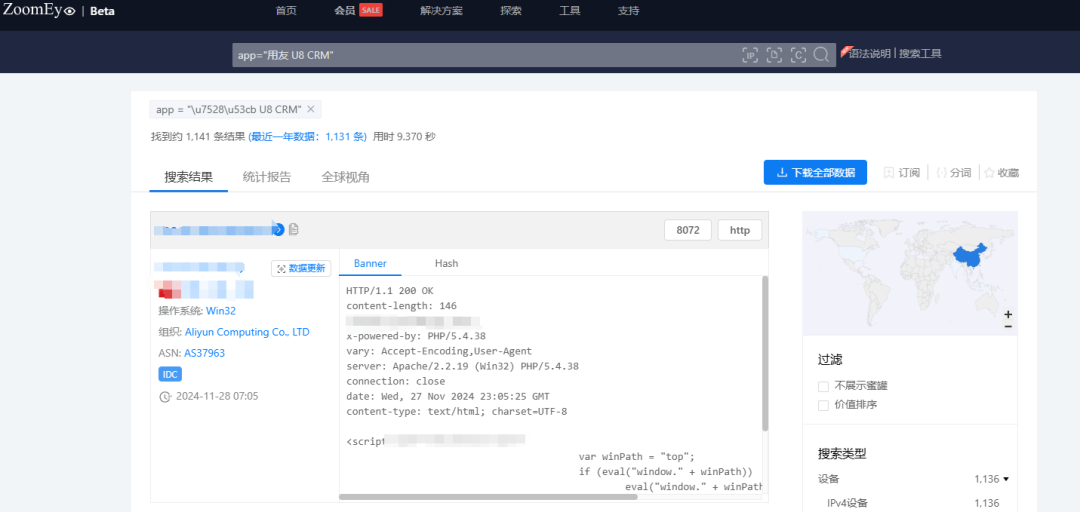1080x512 pixels.
Task: Open 搜索工具 link
Action: tap(920, 53)
